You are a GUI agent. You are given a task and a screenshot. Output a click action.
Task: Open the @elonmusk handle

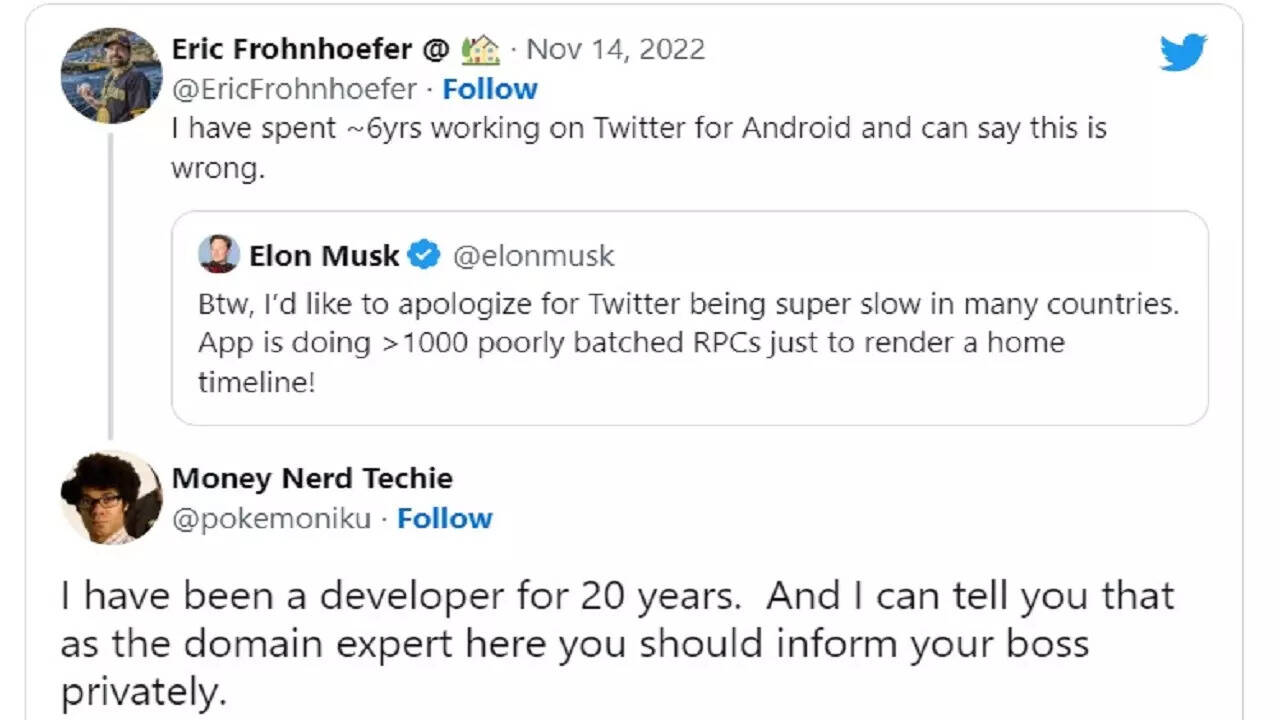[x=534, y=256]
